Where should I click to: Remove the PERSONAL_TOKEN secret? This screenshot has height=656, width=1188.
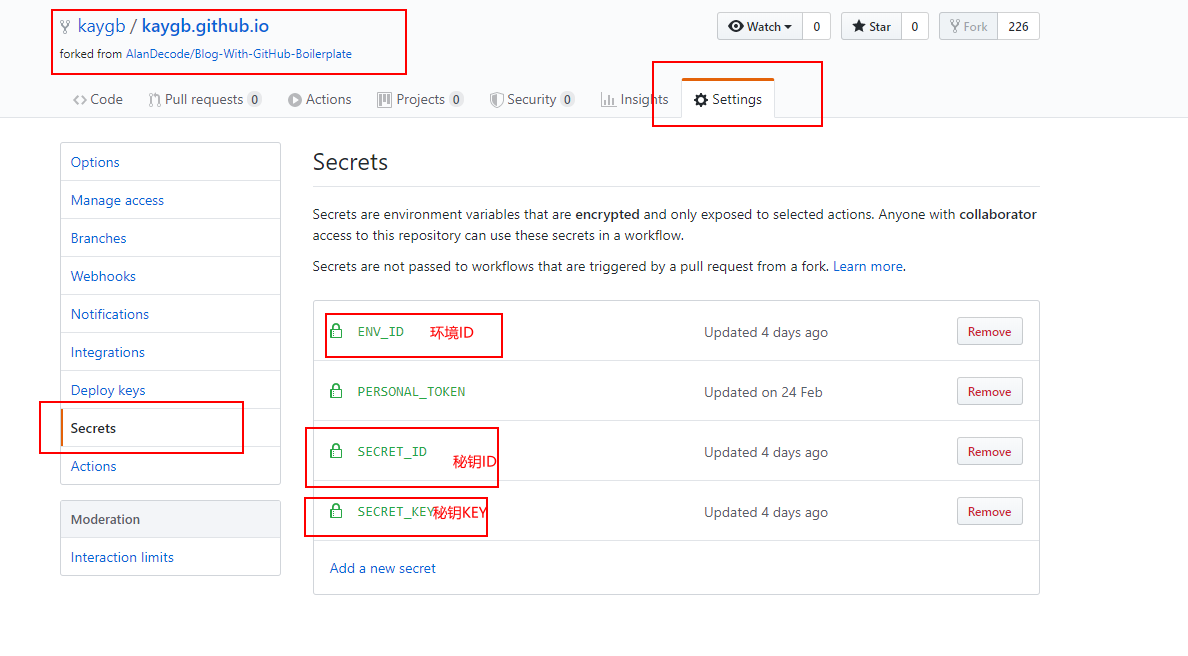coord(989,392)
